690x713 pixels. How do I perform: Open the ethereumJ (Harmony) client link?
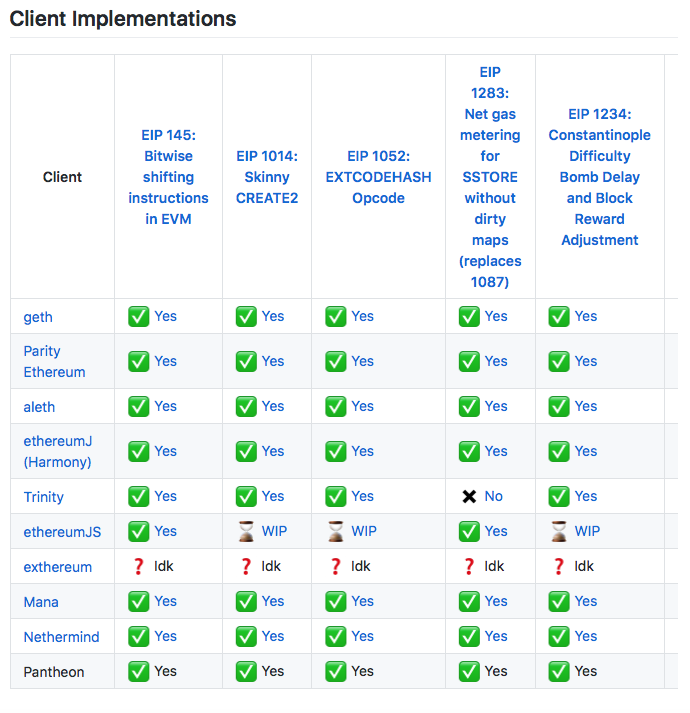click(x=57, y=452)
